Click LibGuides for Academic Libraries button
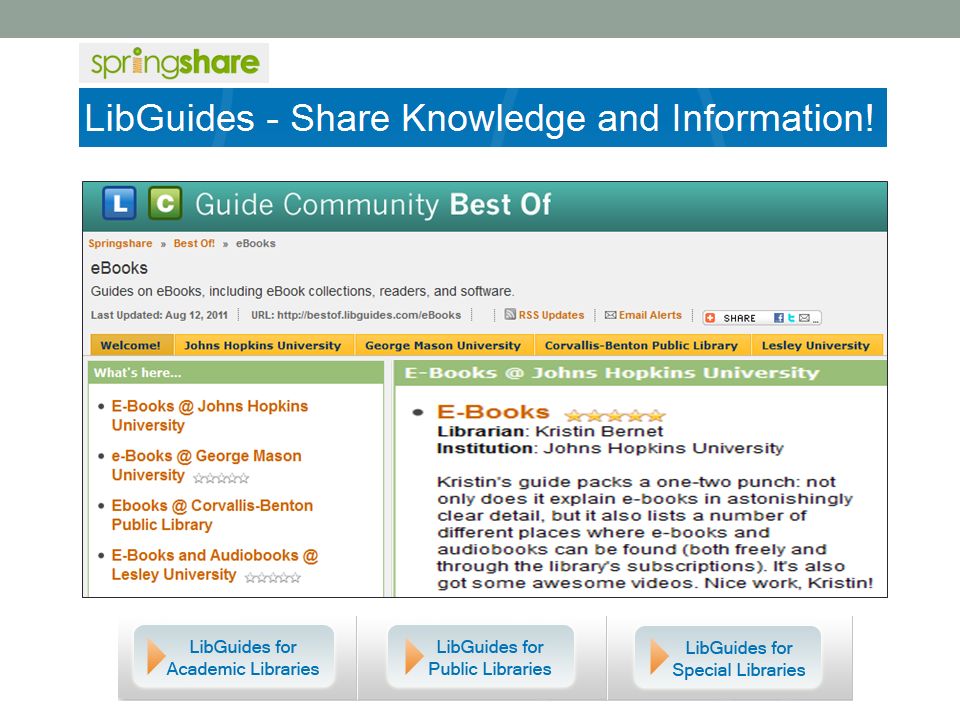This screenshot has height=720, width=960. click(234, 658)
